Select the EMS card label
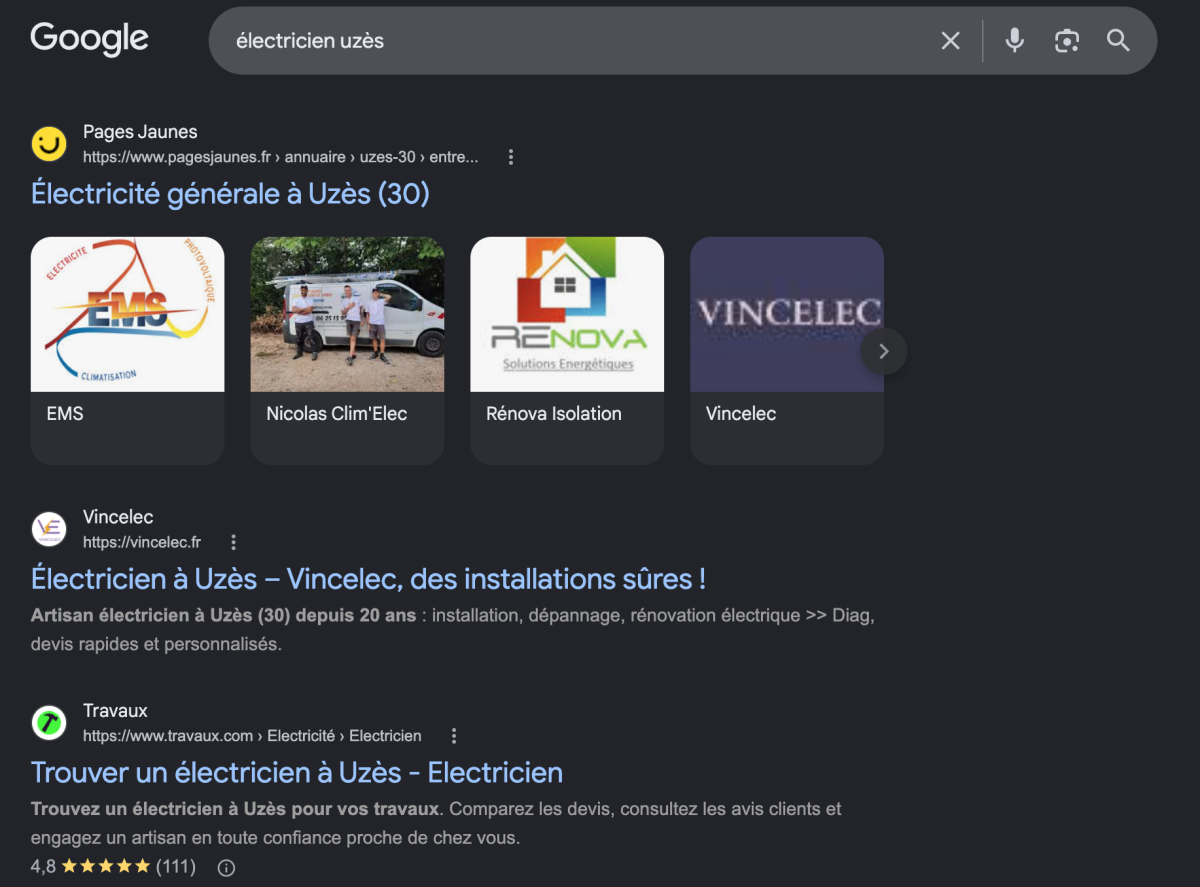 65,413
